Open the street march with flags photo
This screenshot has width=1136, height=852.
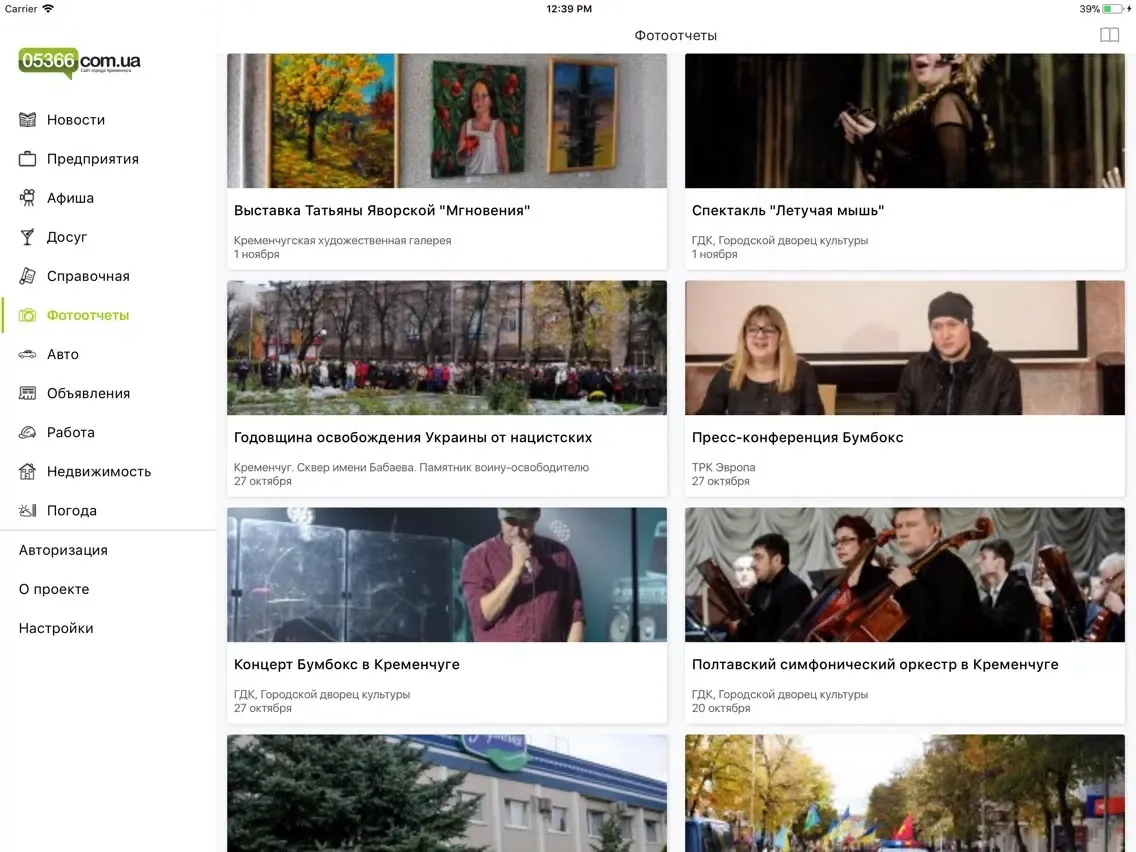point(905,793)
